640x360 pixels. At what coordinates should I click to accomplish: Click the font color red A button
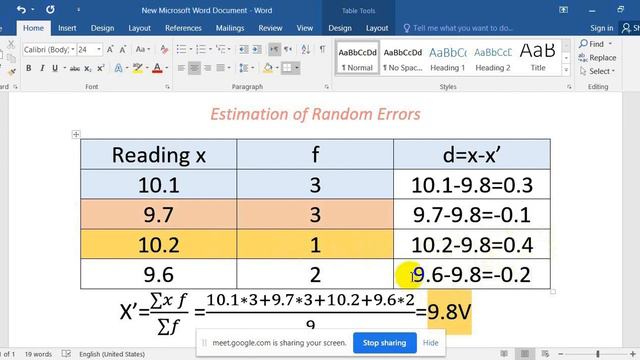[157, 68]
